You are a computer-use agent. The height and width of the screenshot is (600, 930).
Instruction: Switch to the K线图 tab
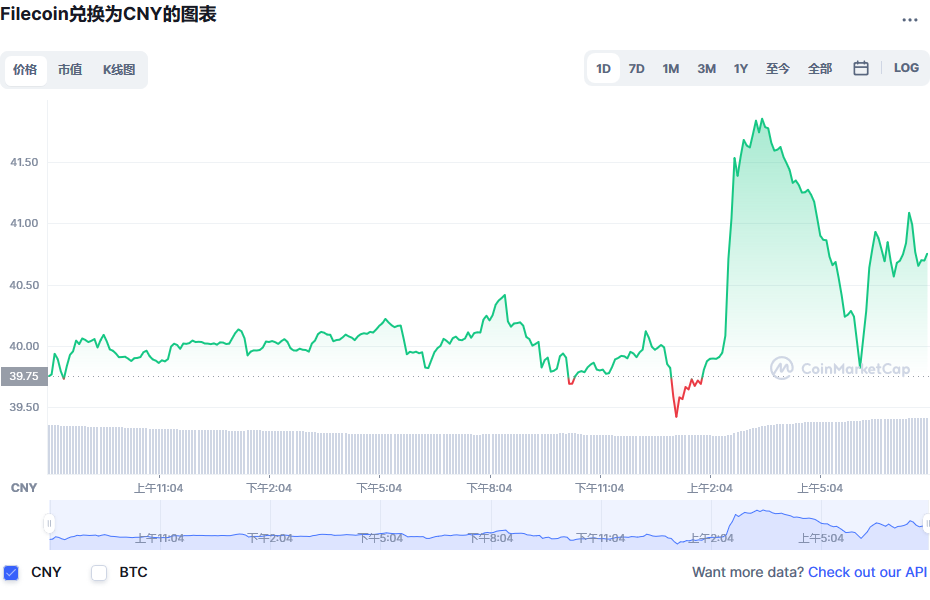click(119, 70)
